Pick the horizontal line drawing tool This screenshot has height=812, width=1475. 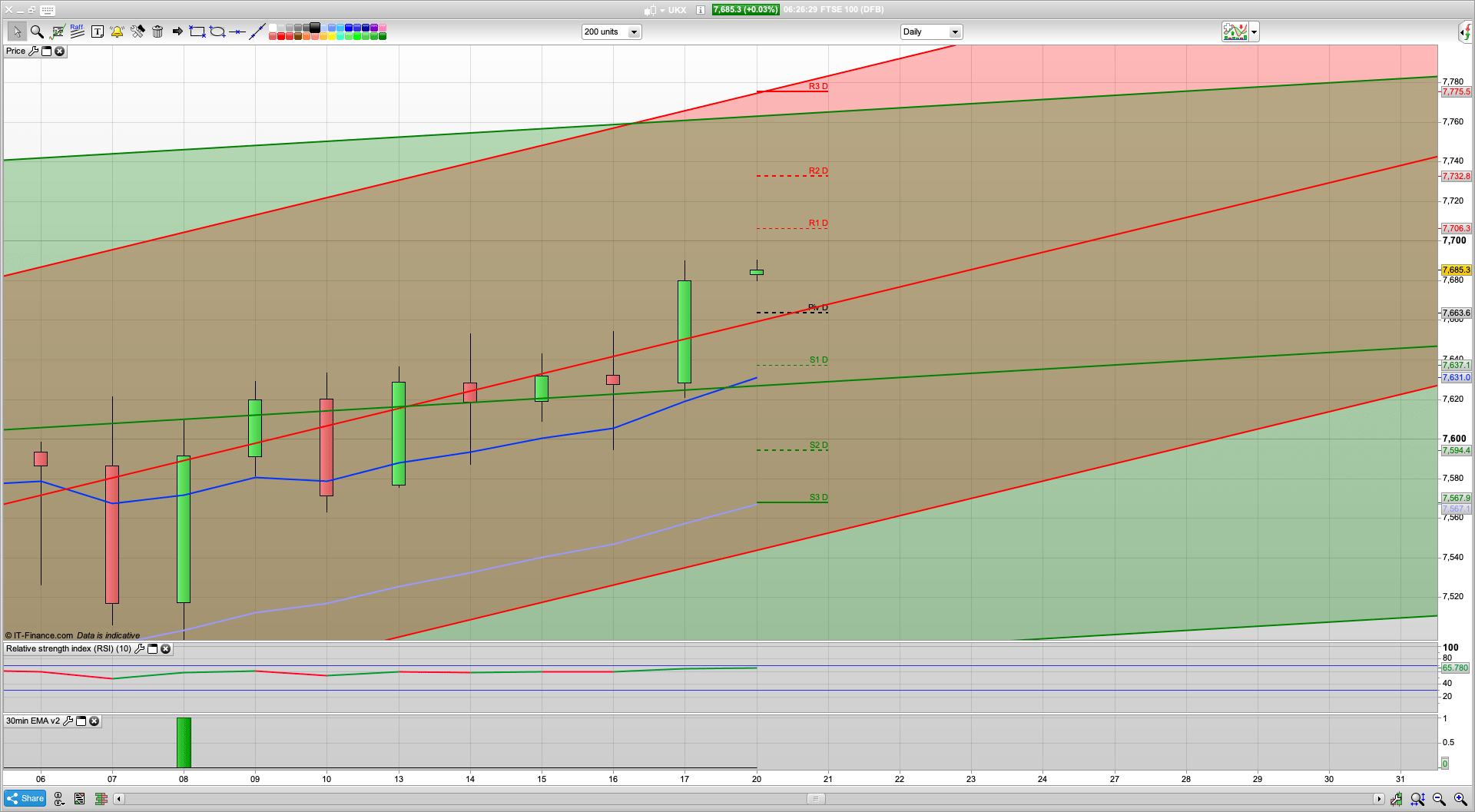[237, 31]
